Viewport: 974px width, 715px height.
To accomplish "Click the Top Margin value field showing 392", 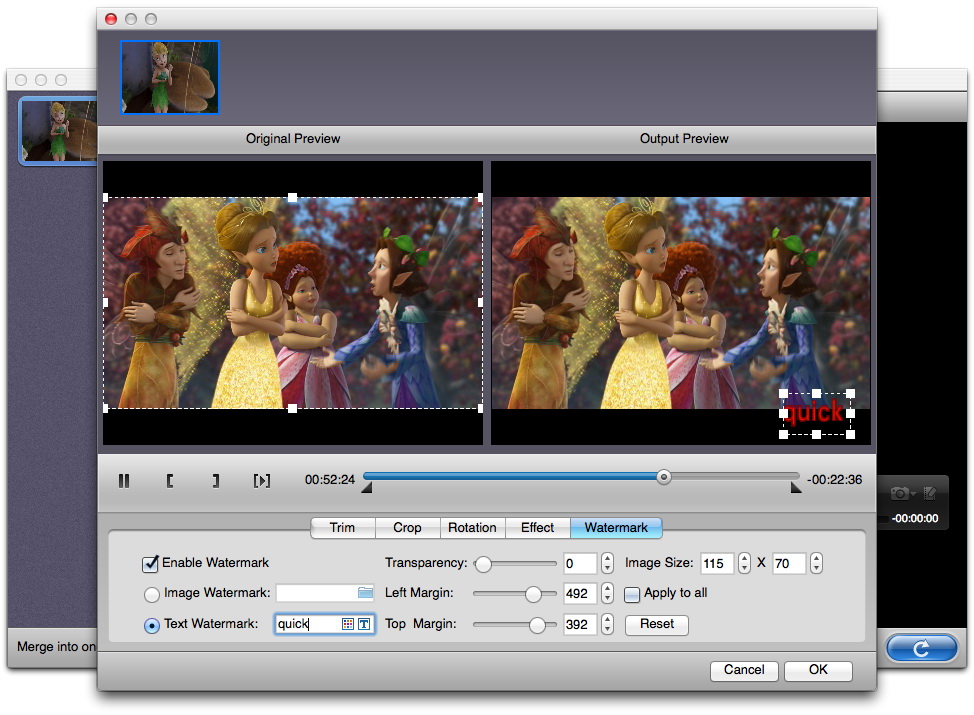I will click(580, 624).
